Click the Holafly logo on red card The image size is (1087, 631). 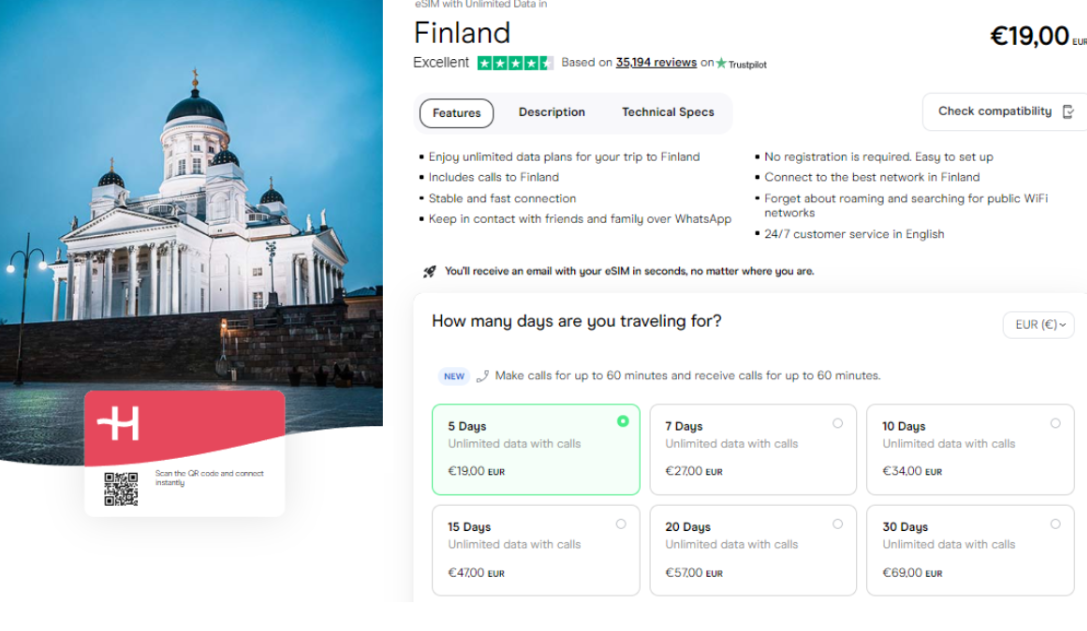(x=118, y=423)
